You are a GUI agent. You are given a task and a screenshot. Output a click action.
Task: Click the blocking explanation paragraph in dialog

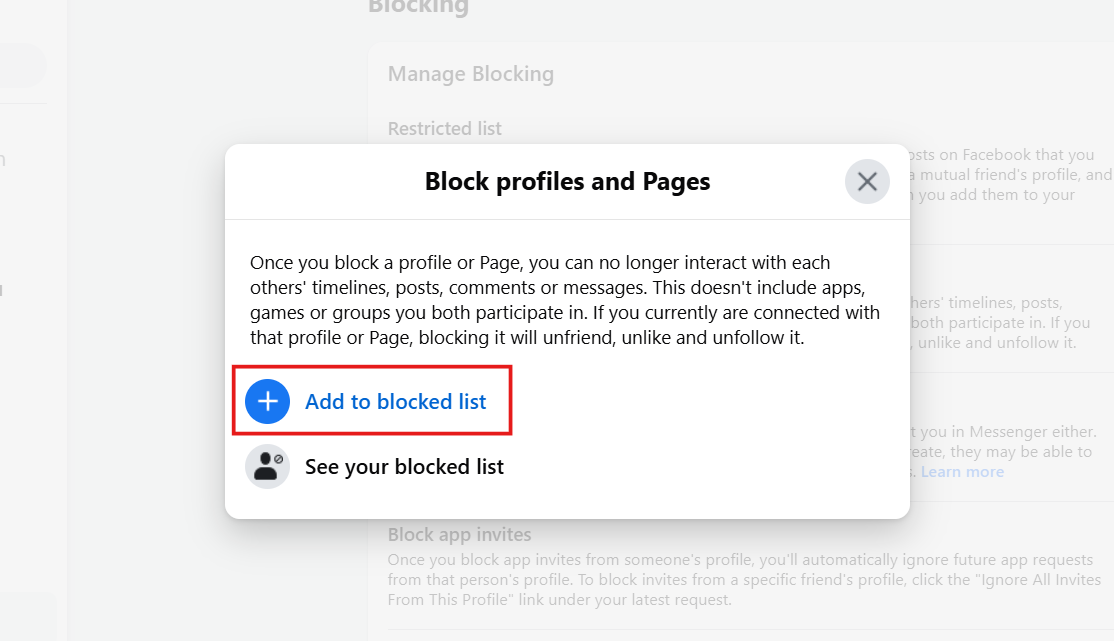[565, 301]
